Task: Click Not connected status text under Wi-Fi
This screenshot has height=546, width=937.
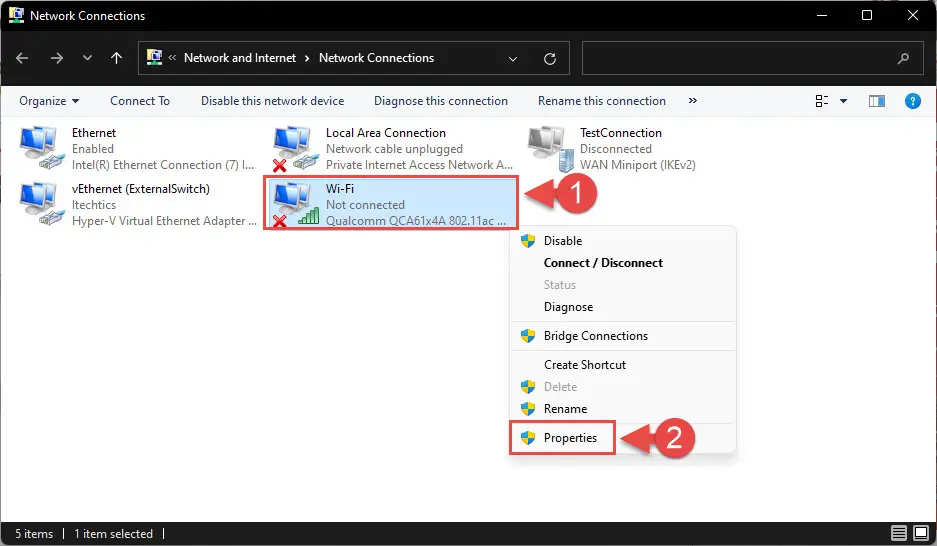Action: pos(365,205)
